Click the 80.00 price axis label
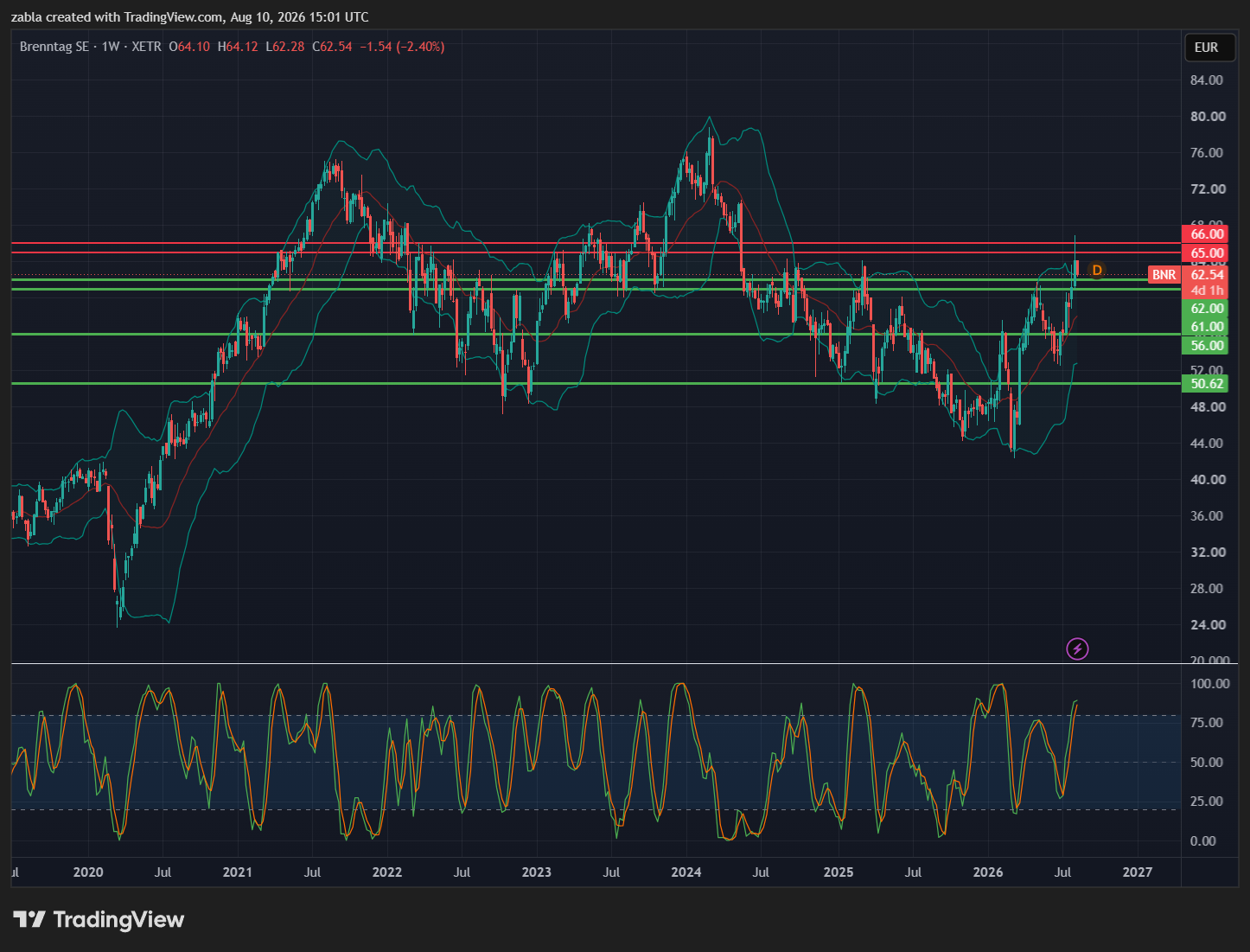Viewport: 1250px width, 952px height. [x=1207, y=117]
